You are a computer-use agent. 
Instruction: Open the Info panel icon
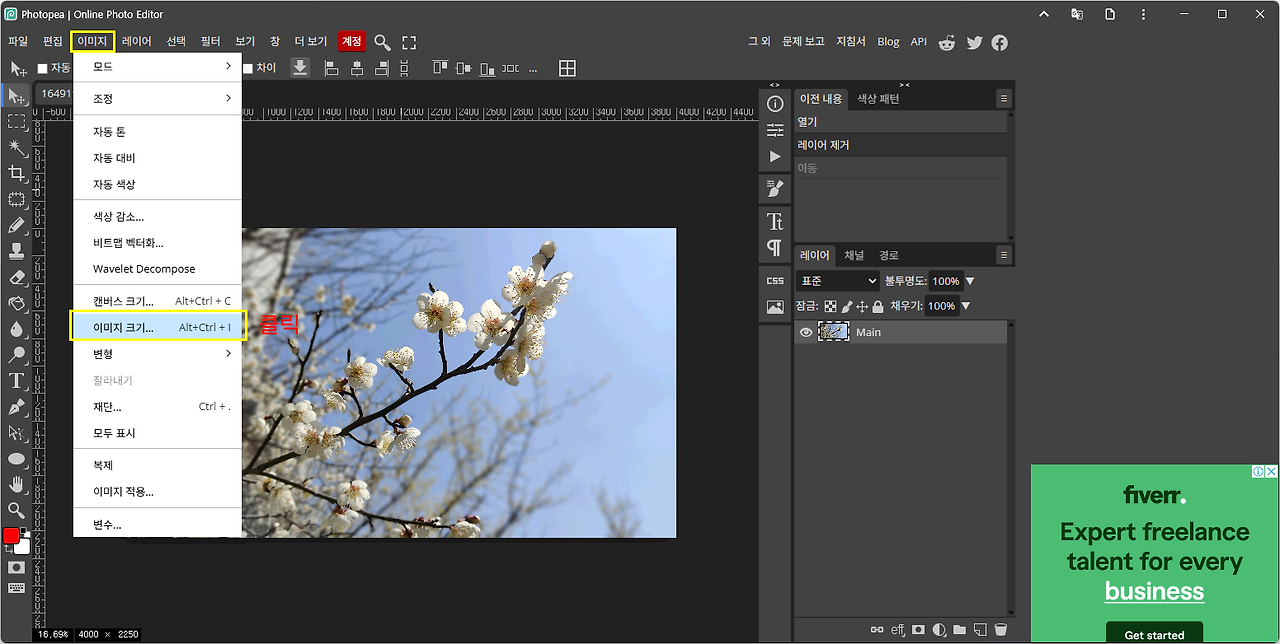pos(775,104)
